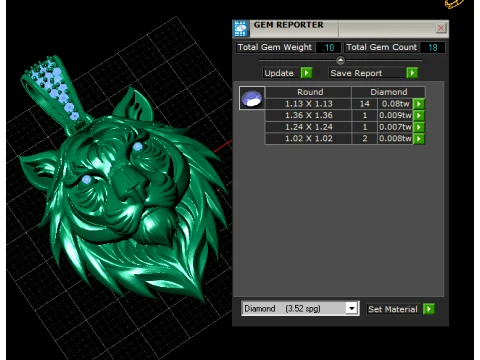Click the green arrow in the 1.36 X 1.36 row
This screenshot has height=360, width=480.
click(x=419, y=115)
